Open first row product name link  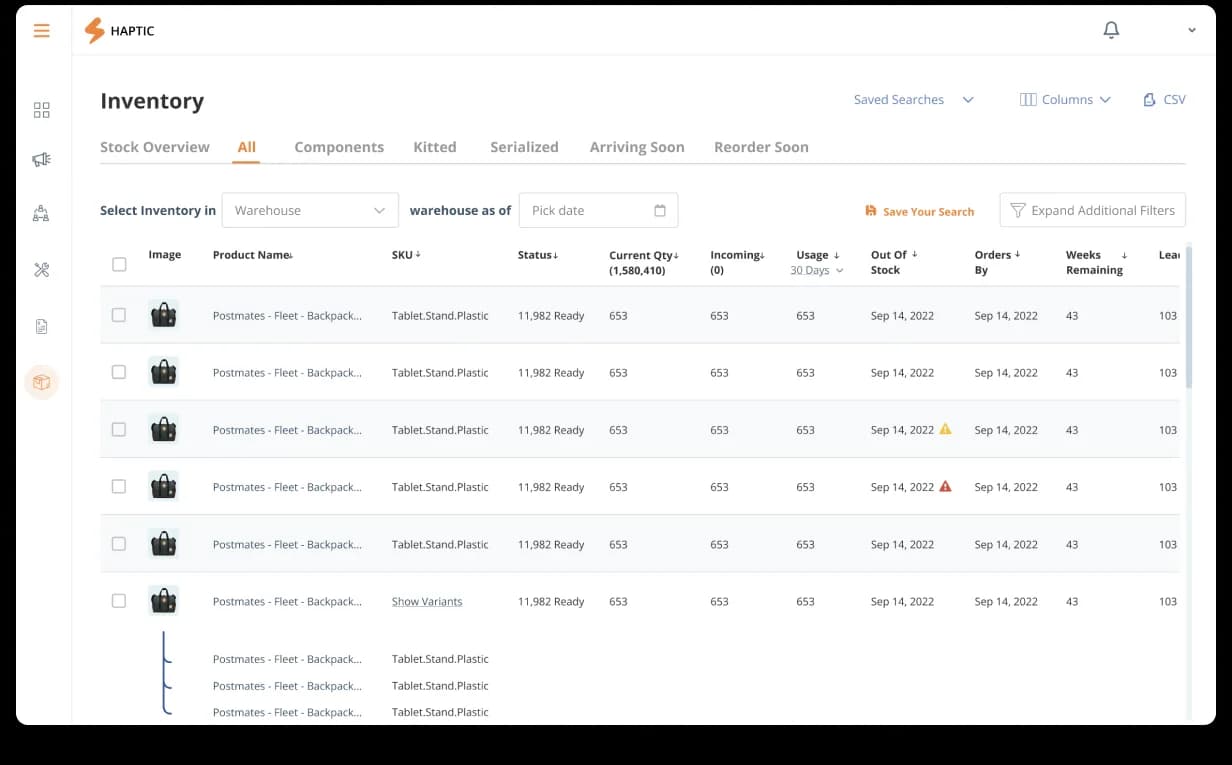[287, 316]
